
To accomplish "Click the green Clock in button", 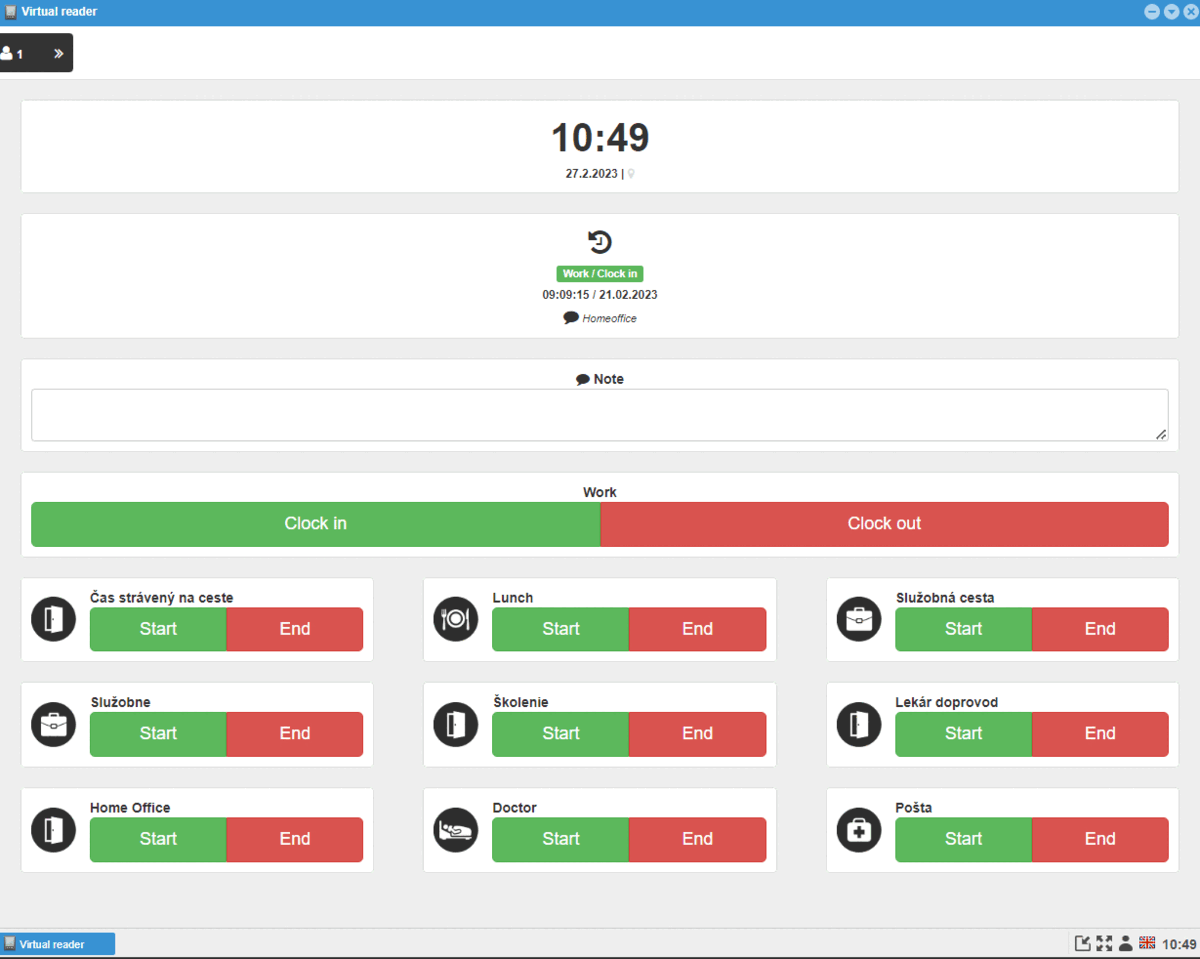I will click(x=315, y=523).
